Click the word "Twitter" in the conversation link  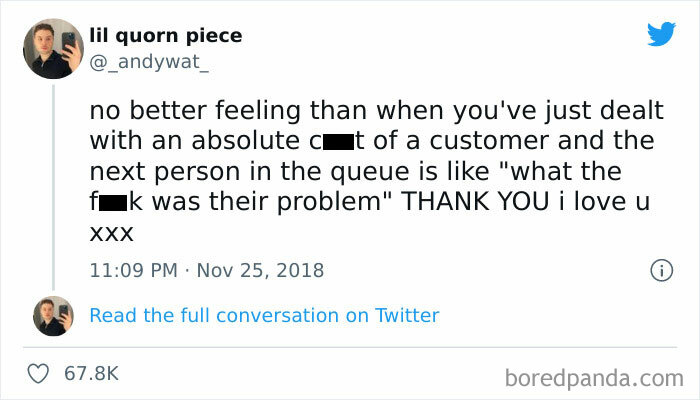pyautogui.click(x=407, y=315)
